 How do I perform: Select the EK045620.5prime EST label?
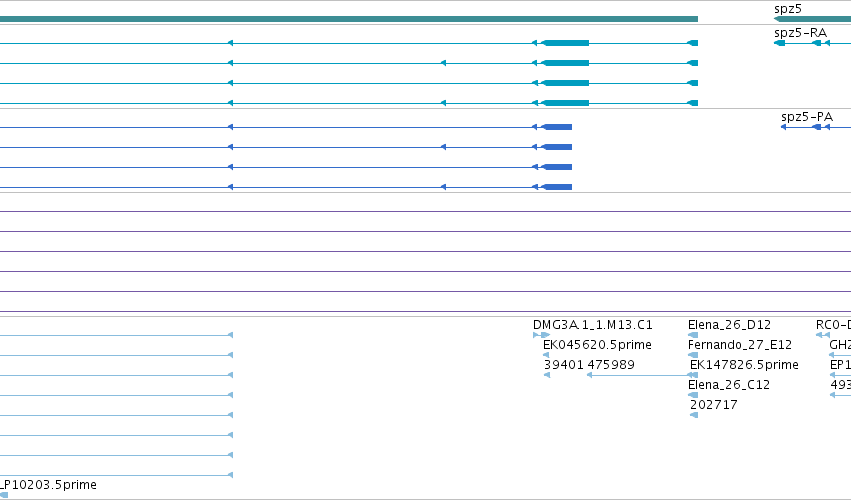click(597, 345)
